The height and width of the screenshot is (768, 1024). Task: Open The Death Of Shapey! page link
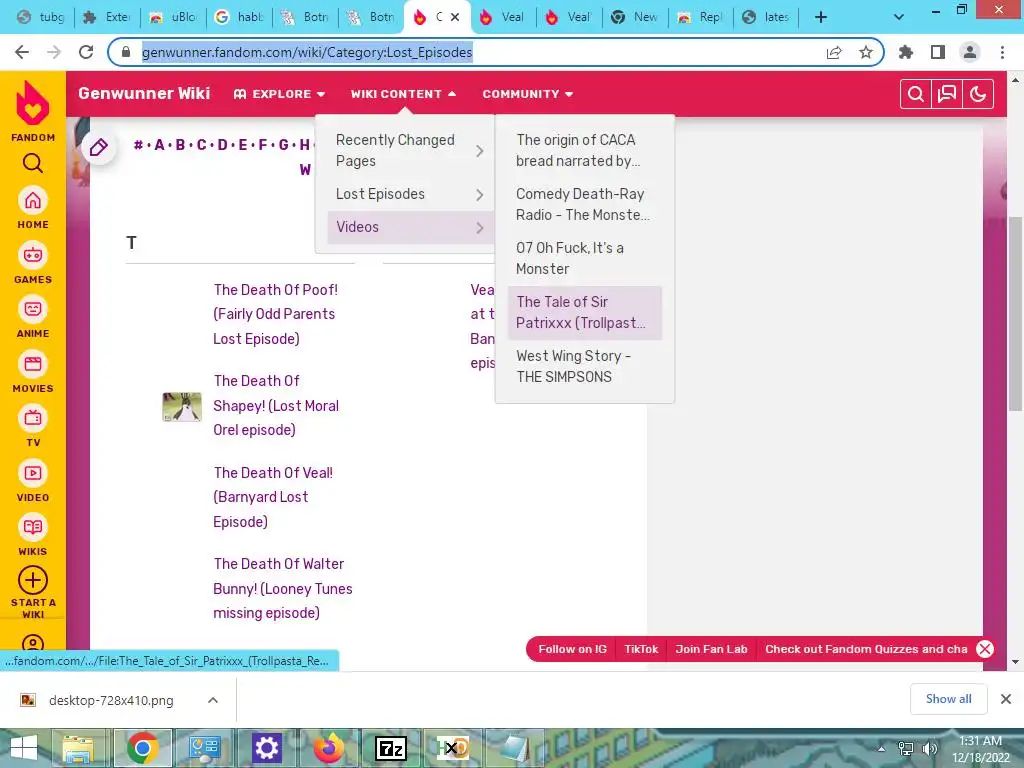pos(276,405)
